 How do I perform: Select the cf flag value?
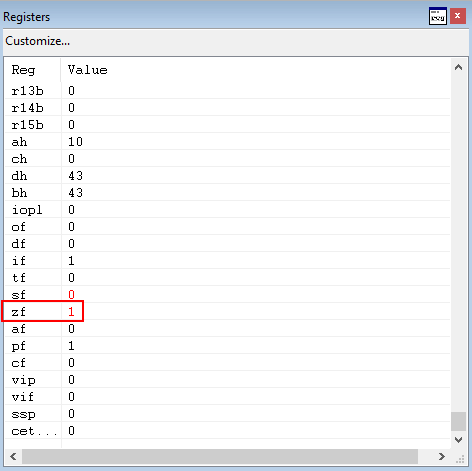(x=71, y=363)
